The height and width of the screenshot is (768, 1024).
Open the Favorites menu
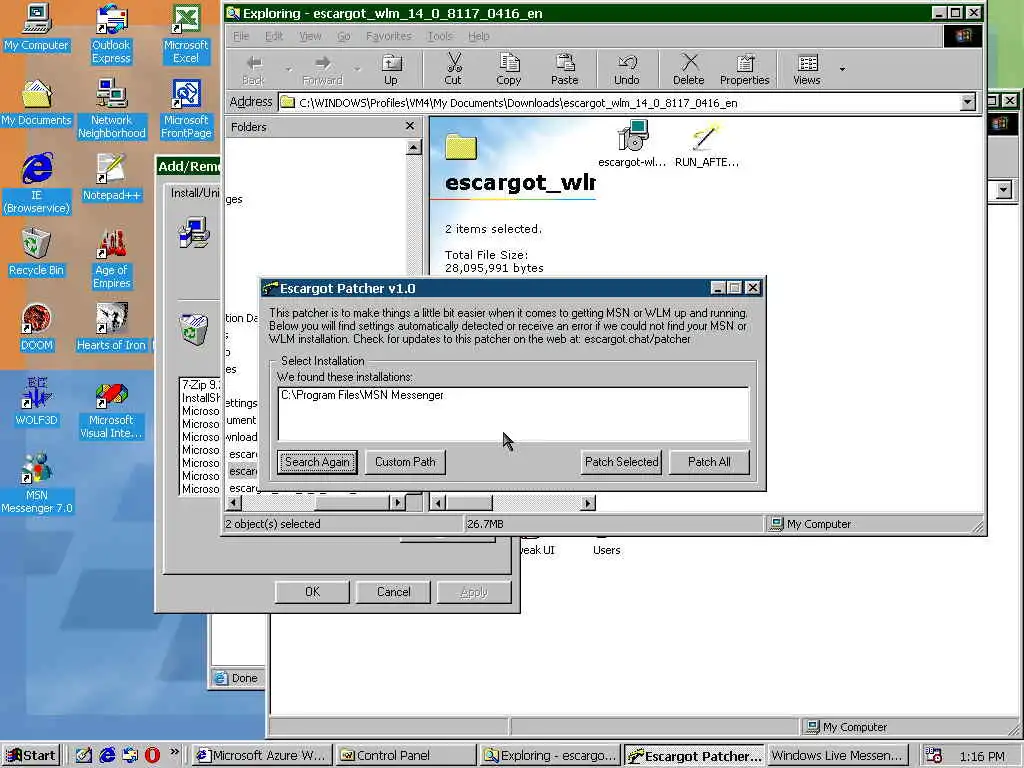pos(389,36)
